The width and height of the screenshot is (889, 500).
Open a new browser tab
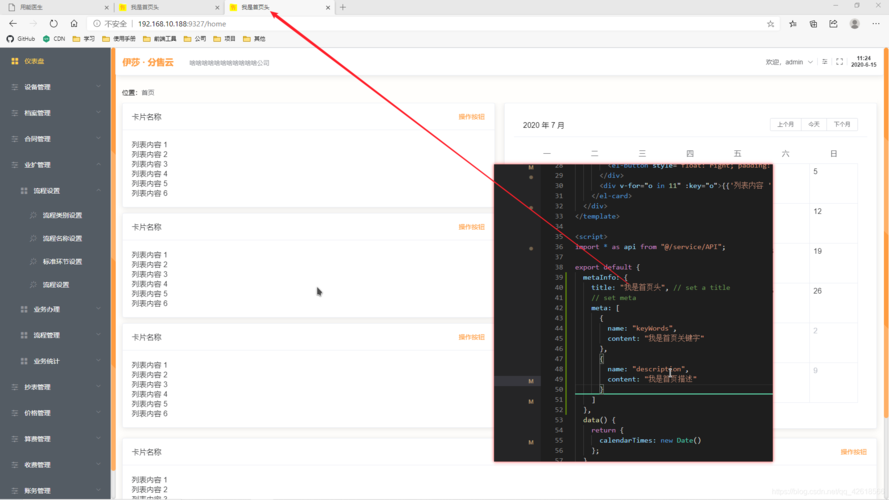pos(342,7)
